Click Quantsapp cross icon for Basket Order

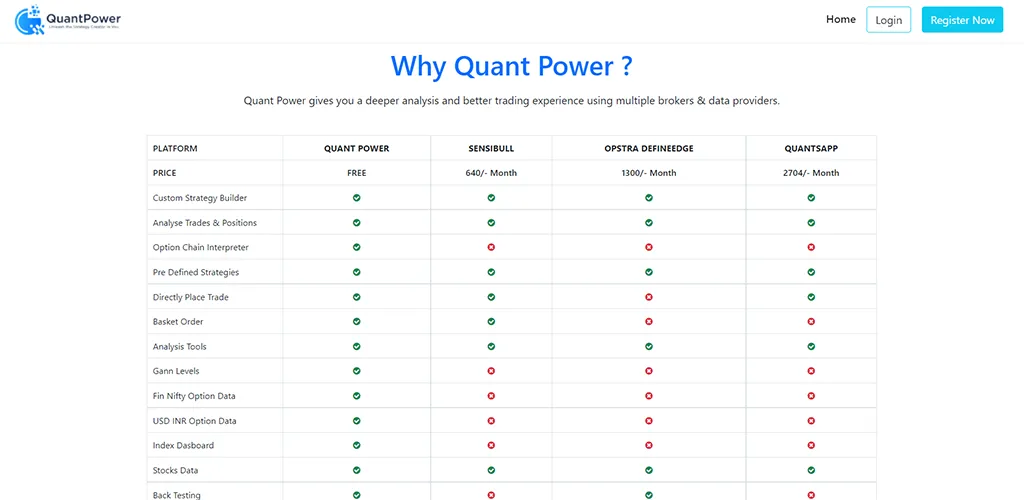click(x=811, y=322)
